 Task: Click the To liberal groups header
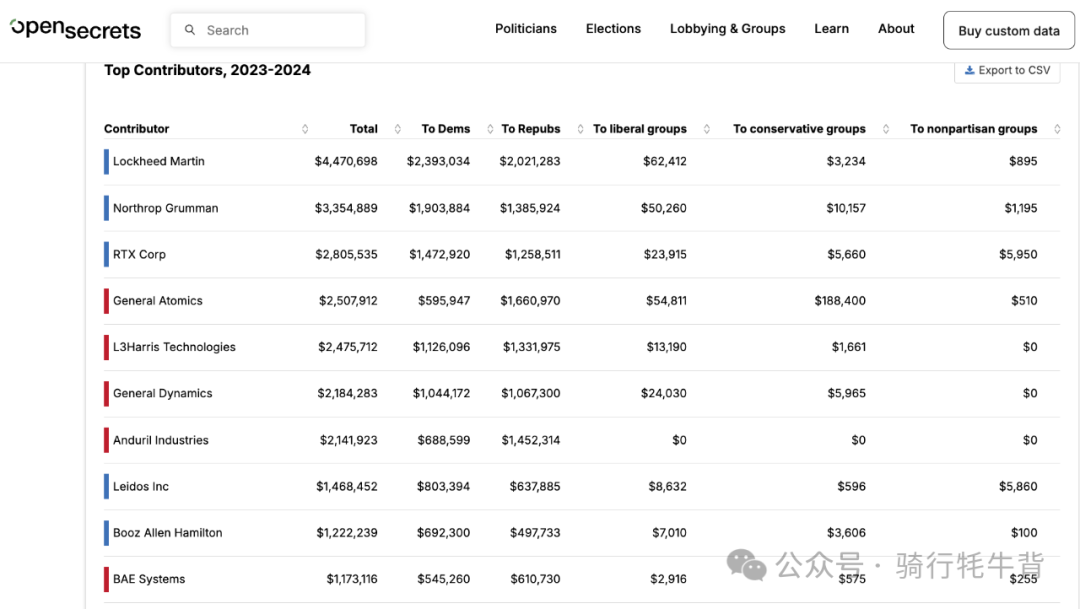tap(640, 129)
